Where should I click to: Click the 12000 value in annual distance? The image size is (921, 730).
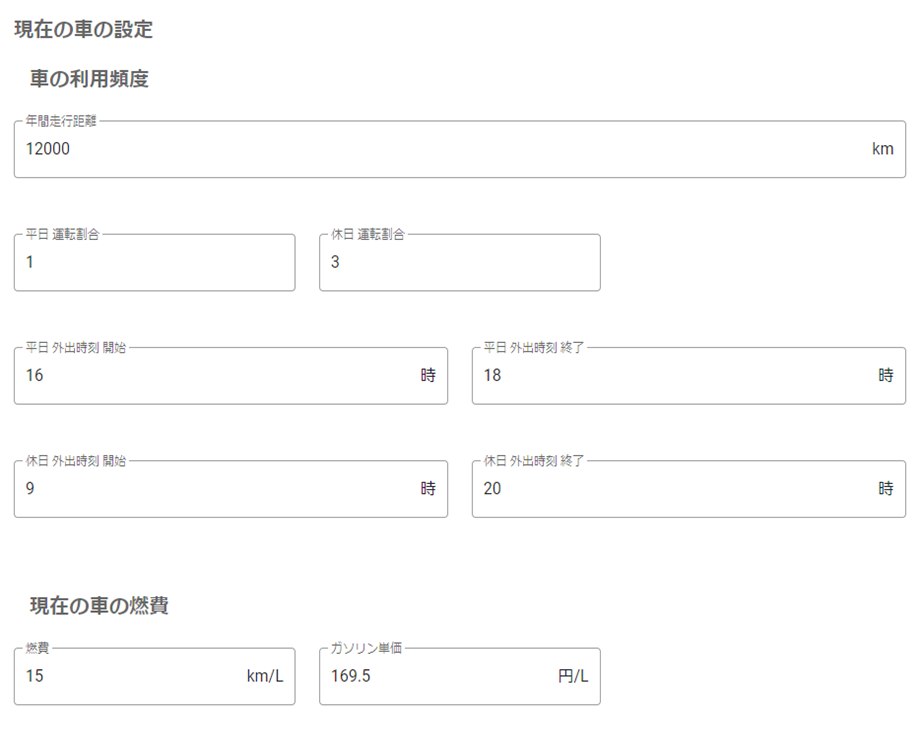[x=48, y=149]
